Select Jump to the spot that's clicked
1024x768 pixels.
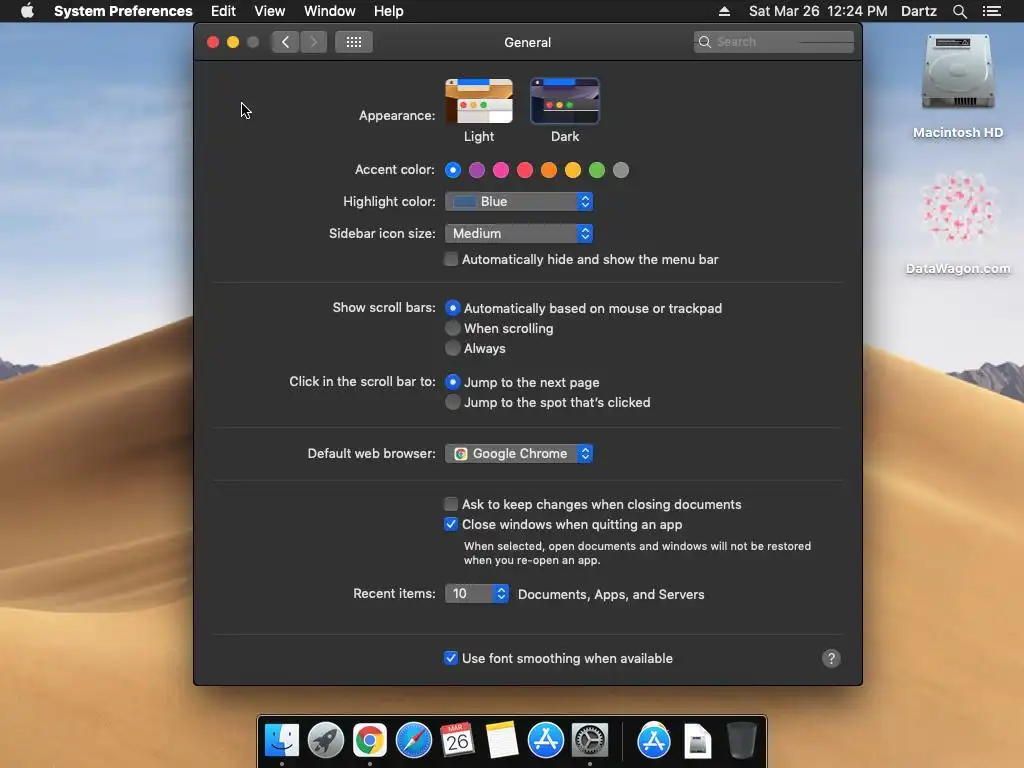point(453,402)
